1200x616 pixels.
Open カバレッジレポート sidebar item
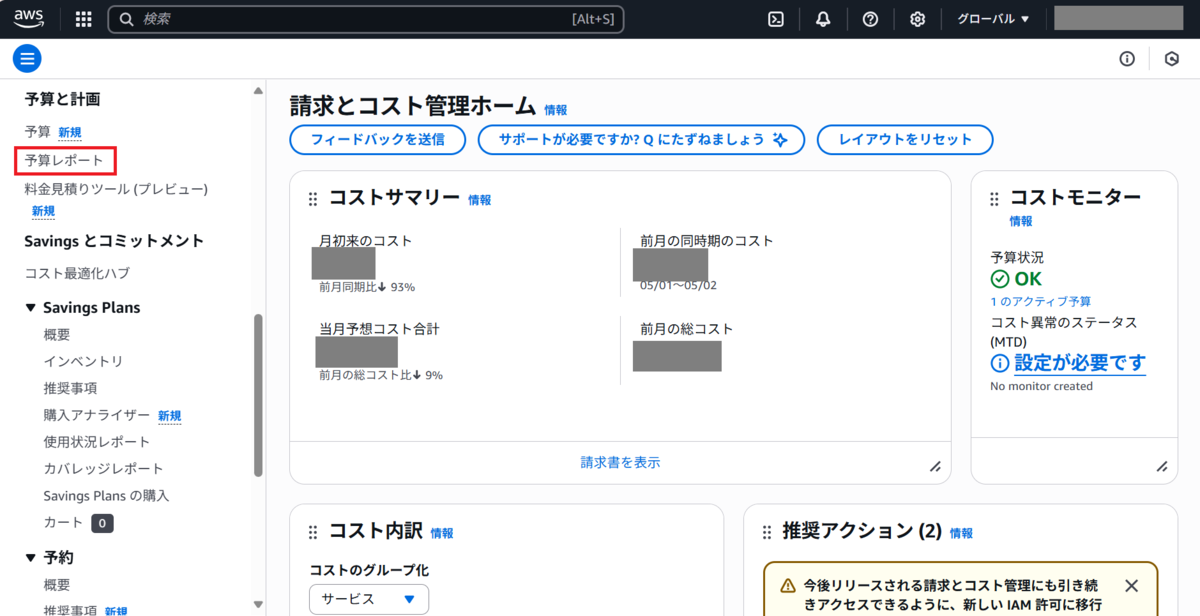[x=103, y=469]
